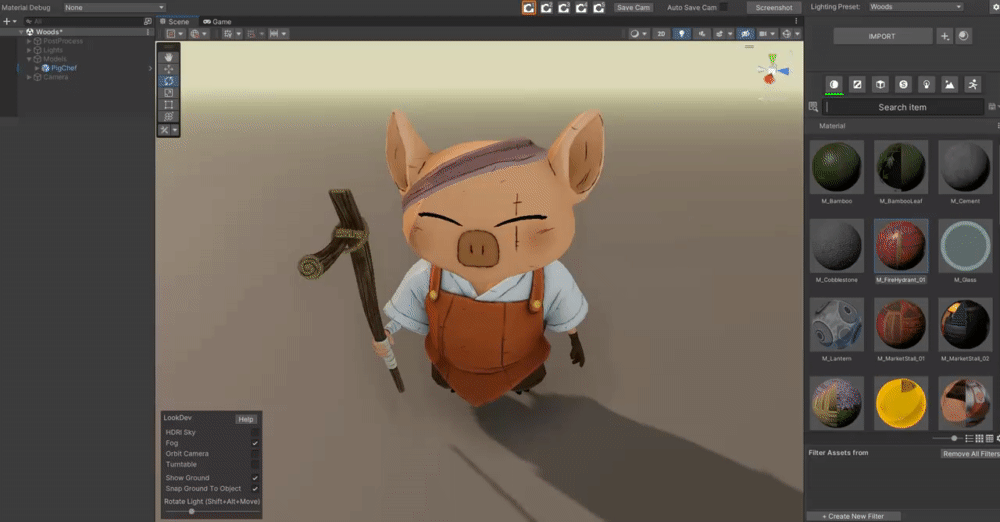
Task: Select the Hand view tool
Action: click(x=168, y=57)
